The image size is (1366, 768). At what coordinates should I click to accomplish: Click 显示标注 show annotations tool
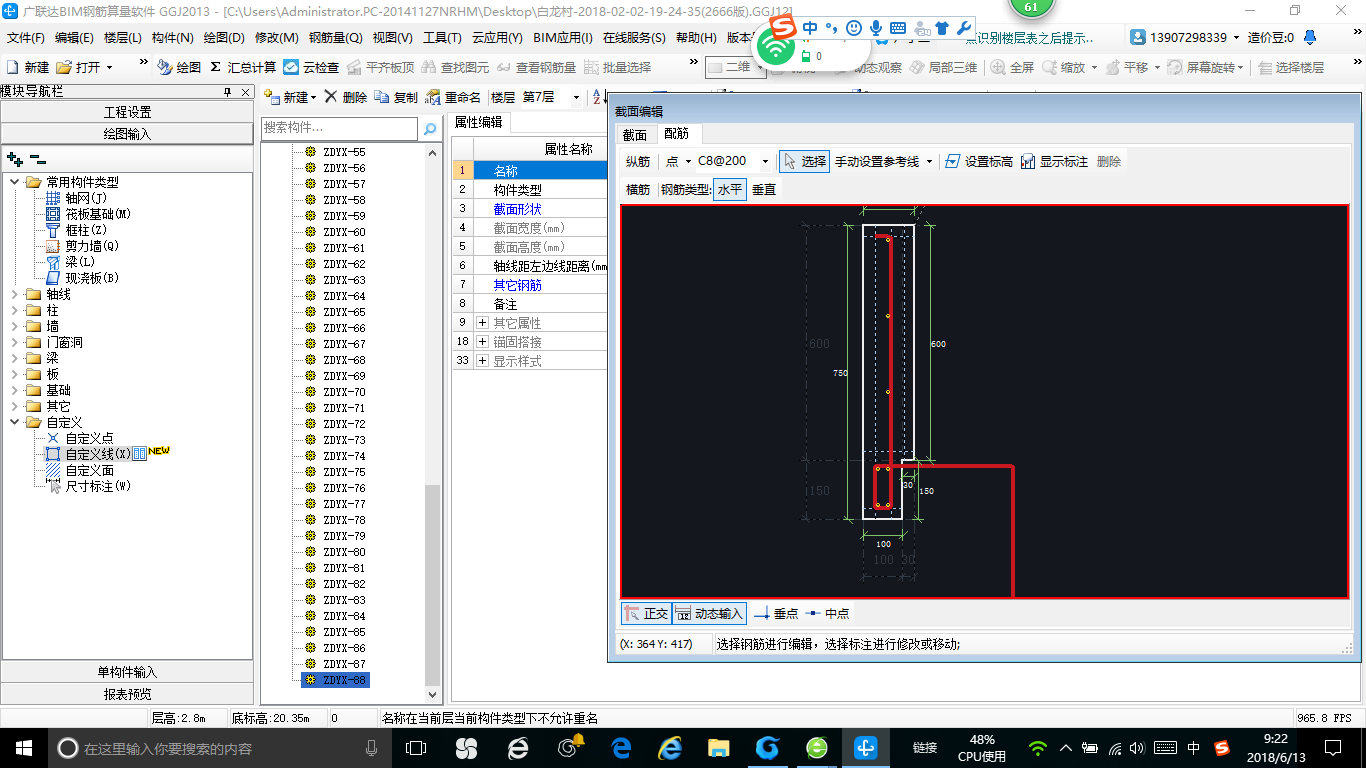pos(1054,161)
